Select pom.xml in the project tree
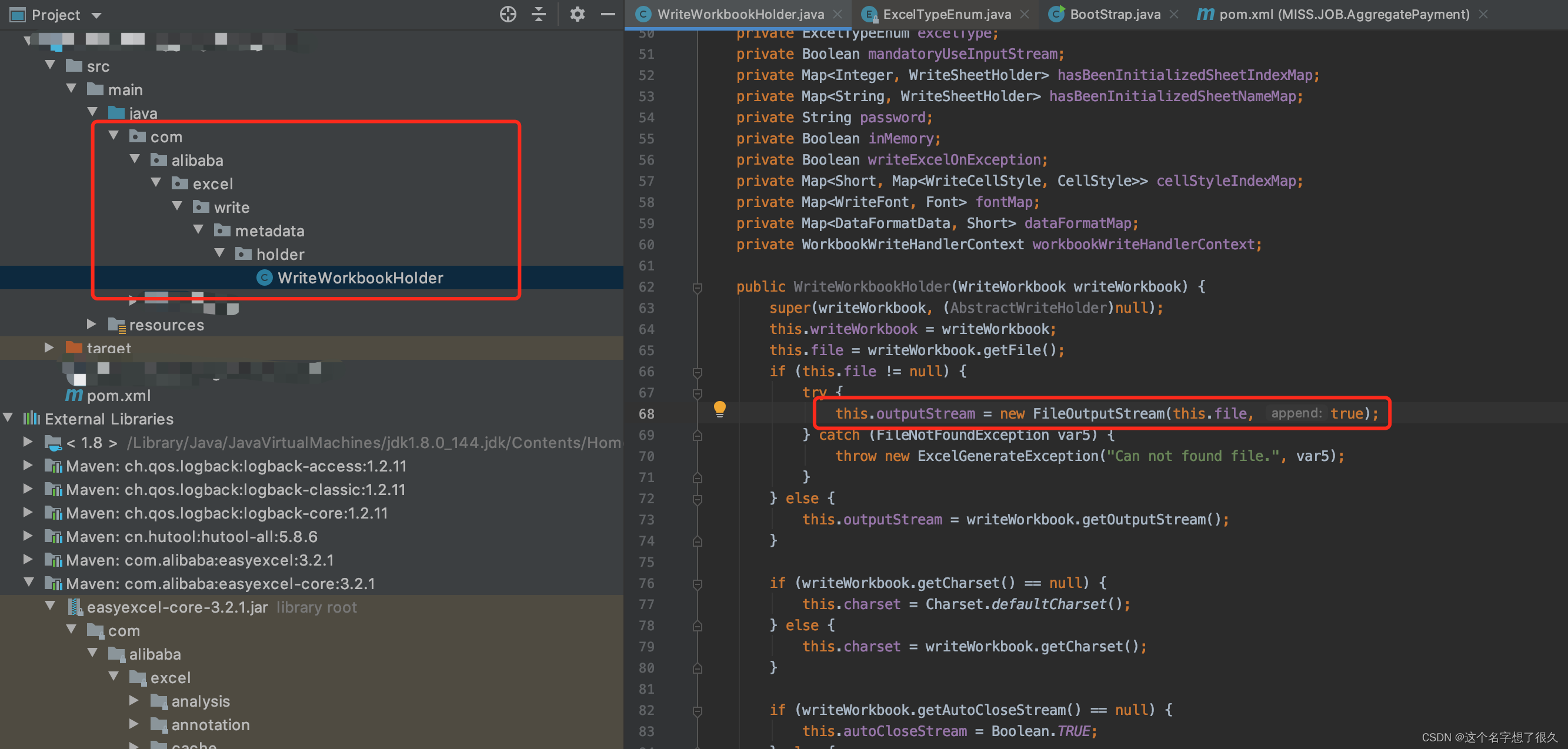Viewport: 1568px width, 749px height. coord(119,396)
